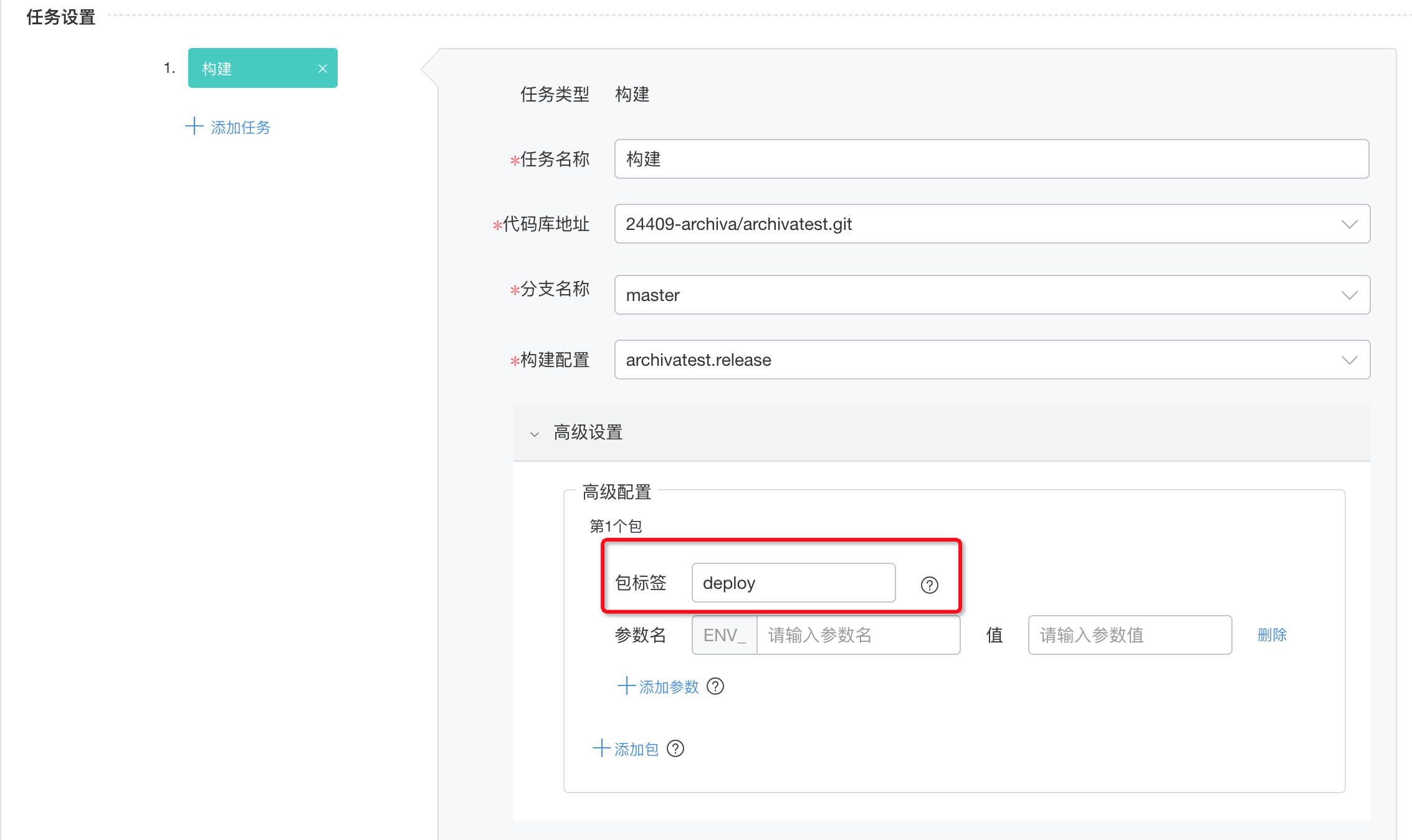Open the help icon beside 添加包
The image size is (1412, 840).
[675, 748]
